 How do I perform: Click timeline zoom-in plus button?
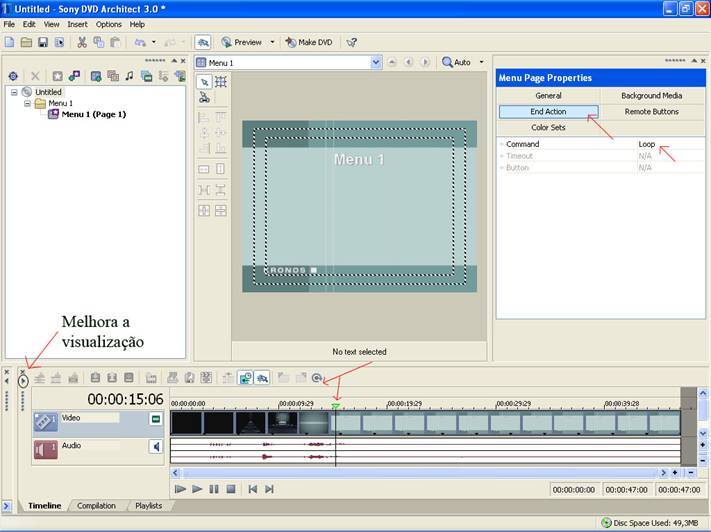click(675, 473)
